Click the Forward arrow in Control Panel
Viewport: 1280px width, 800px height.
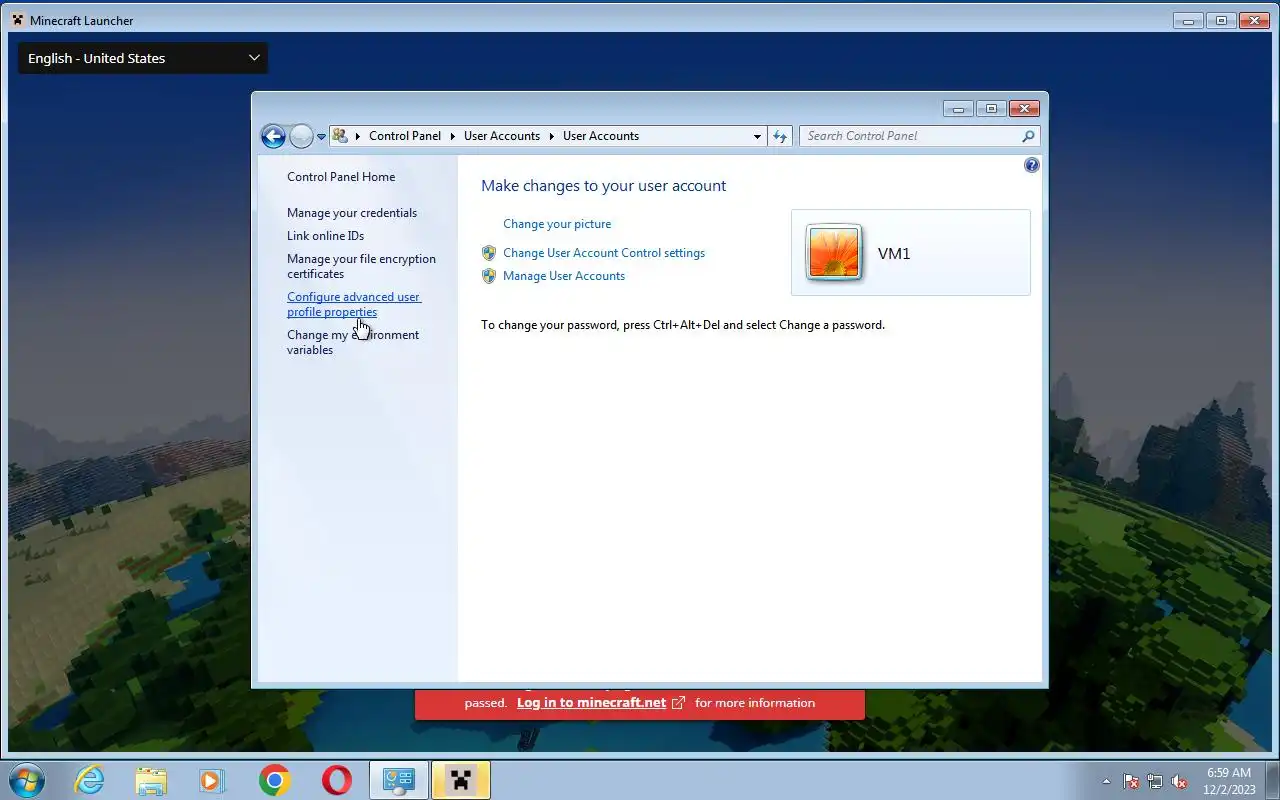click(301, 136)
